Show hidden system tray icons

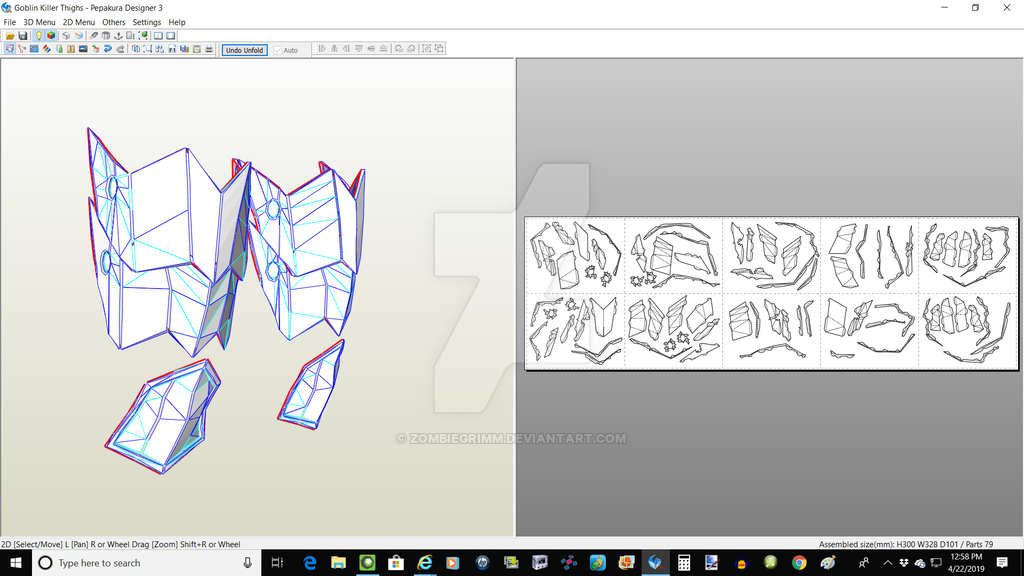(x=888, y=562)
